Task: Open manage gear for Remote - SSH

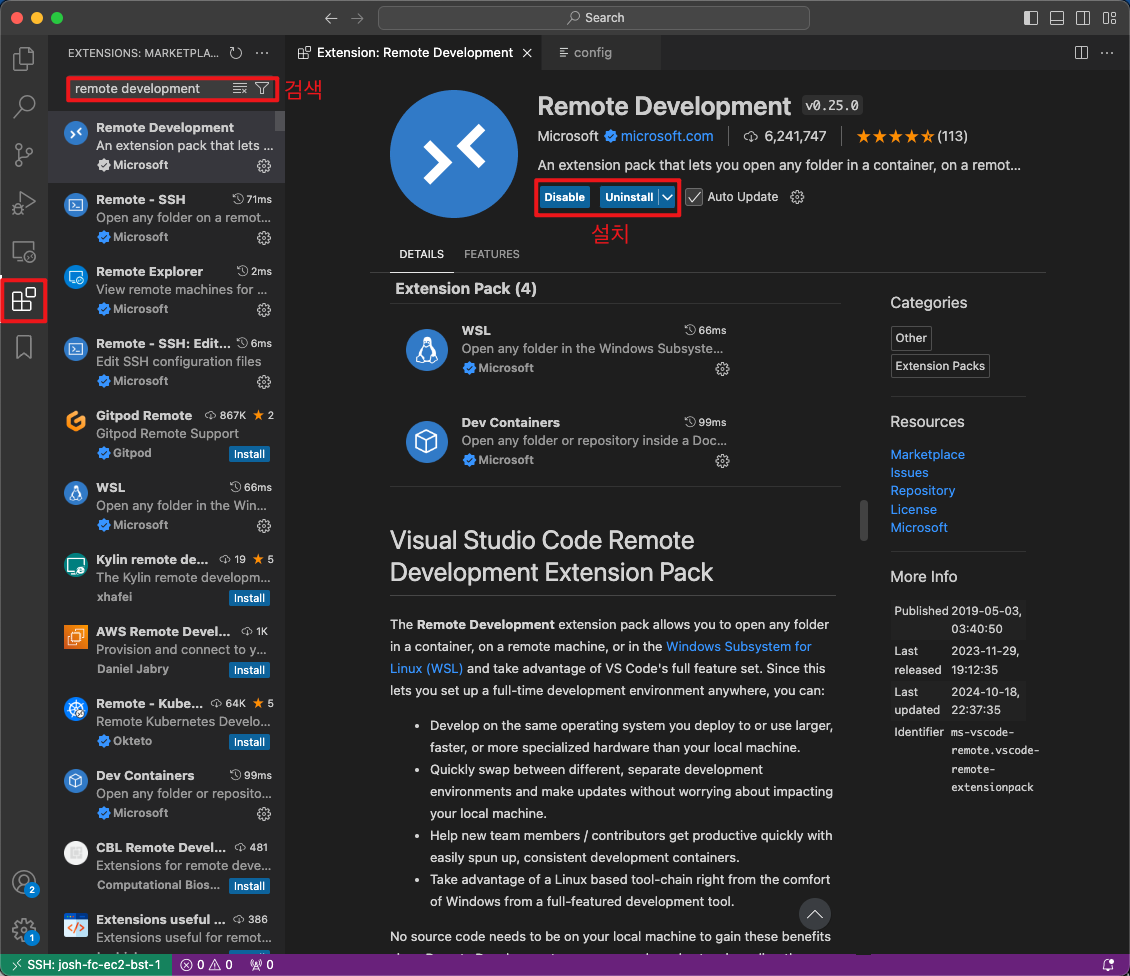Action: tap(264, 238)
